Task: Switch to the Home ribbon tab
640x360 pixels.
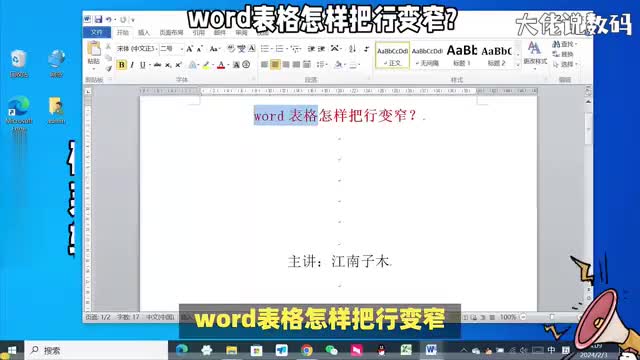Action: point(122,32)
